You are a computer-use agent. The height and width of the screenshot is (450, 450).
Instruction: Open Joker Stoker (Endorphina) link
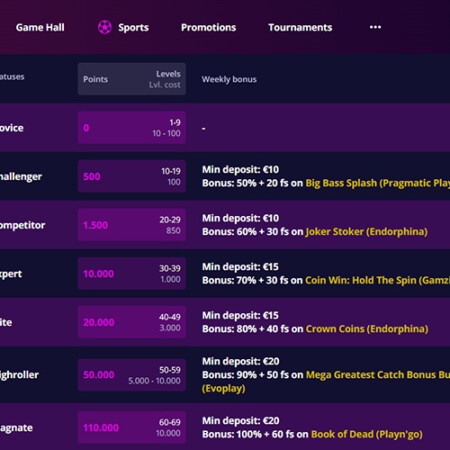point(366,232)
